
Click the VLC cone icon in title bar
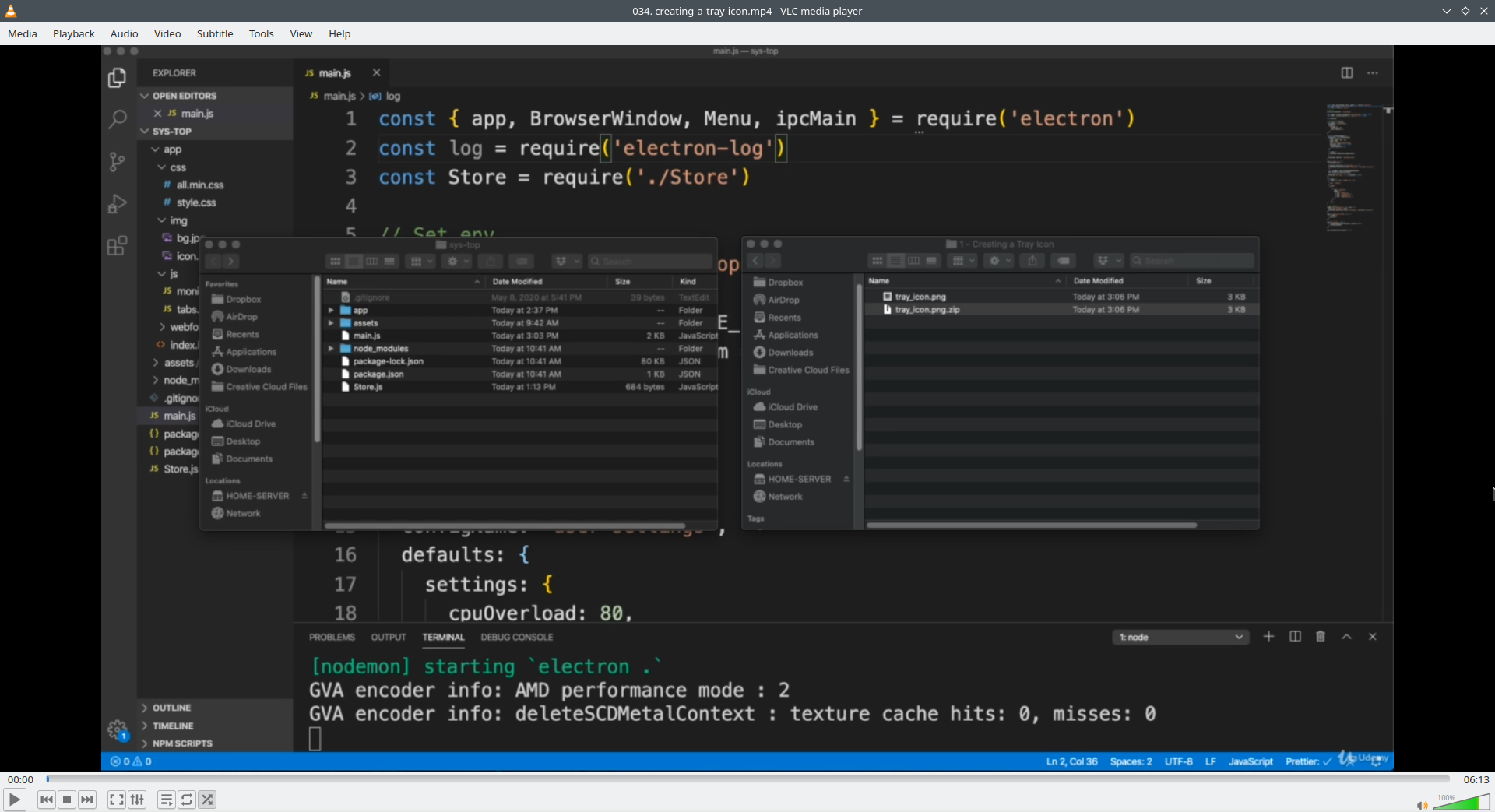tap(11, 11)
